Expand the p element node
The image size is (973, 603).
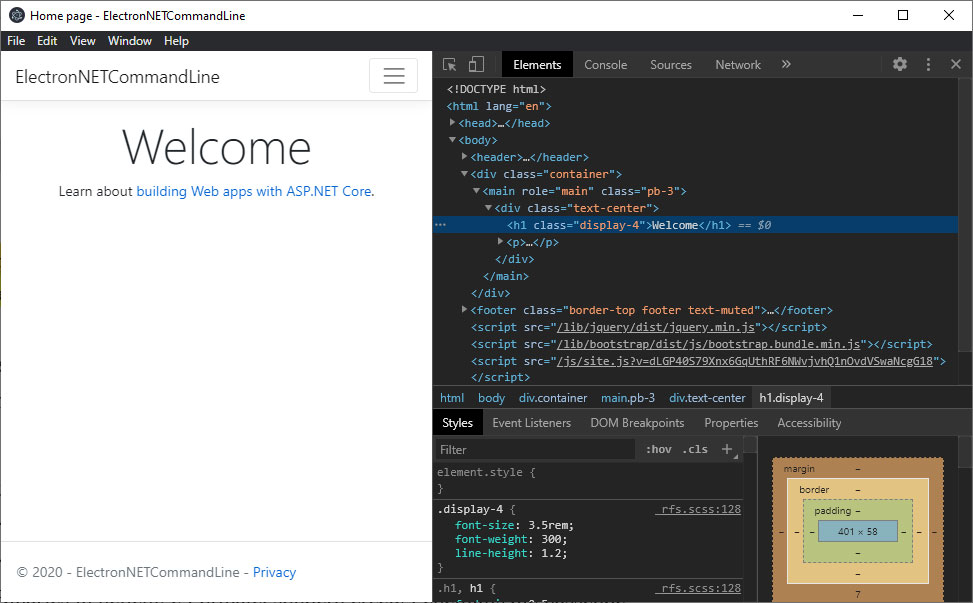(x=500, y=241)
